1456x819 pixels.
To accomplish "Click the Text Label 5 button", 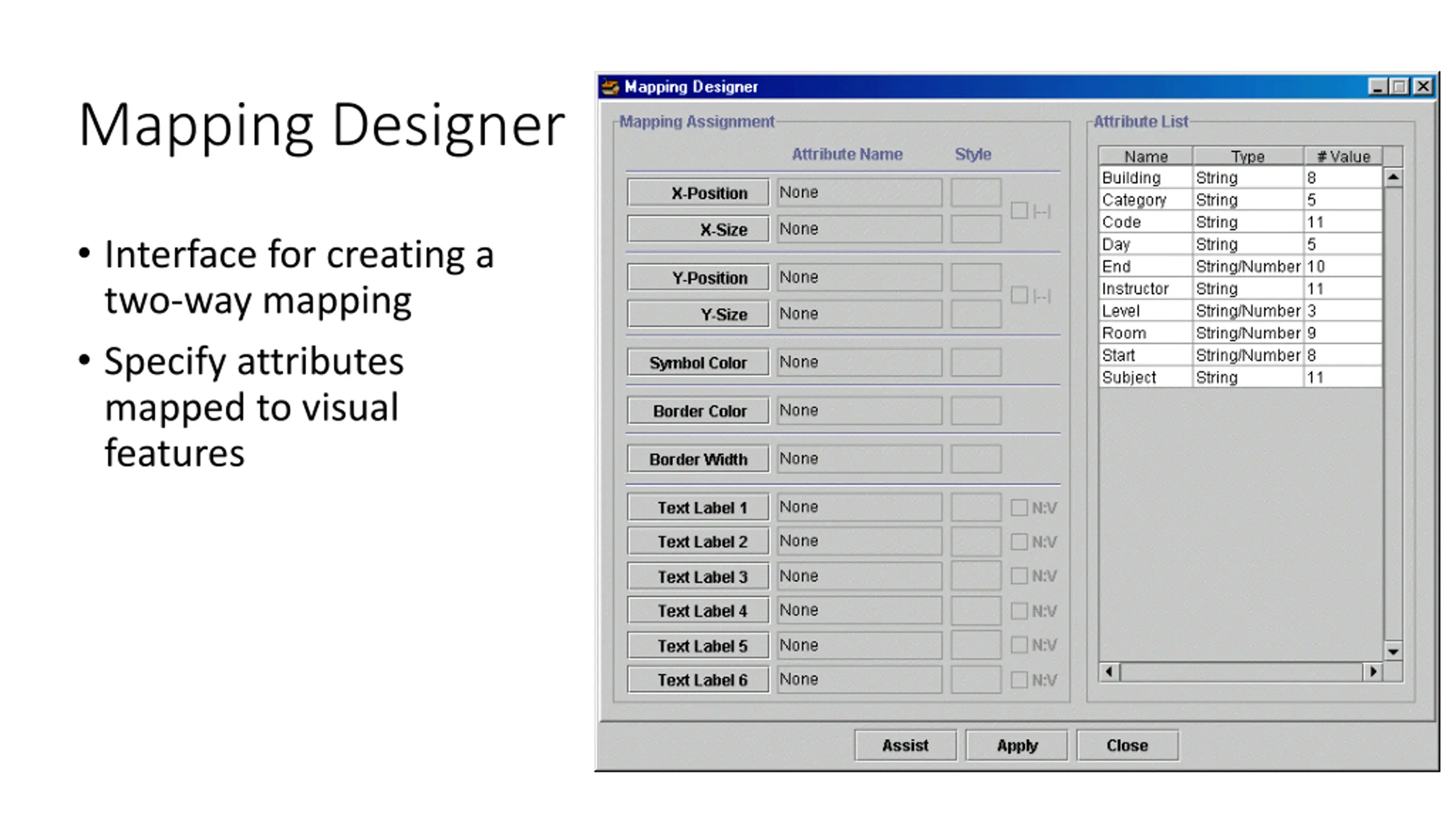I will 698,646.
